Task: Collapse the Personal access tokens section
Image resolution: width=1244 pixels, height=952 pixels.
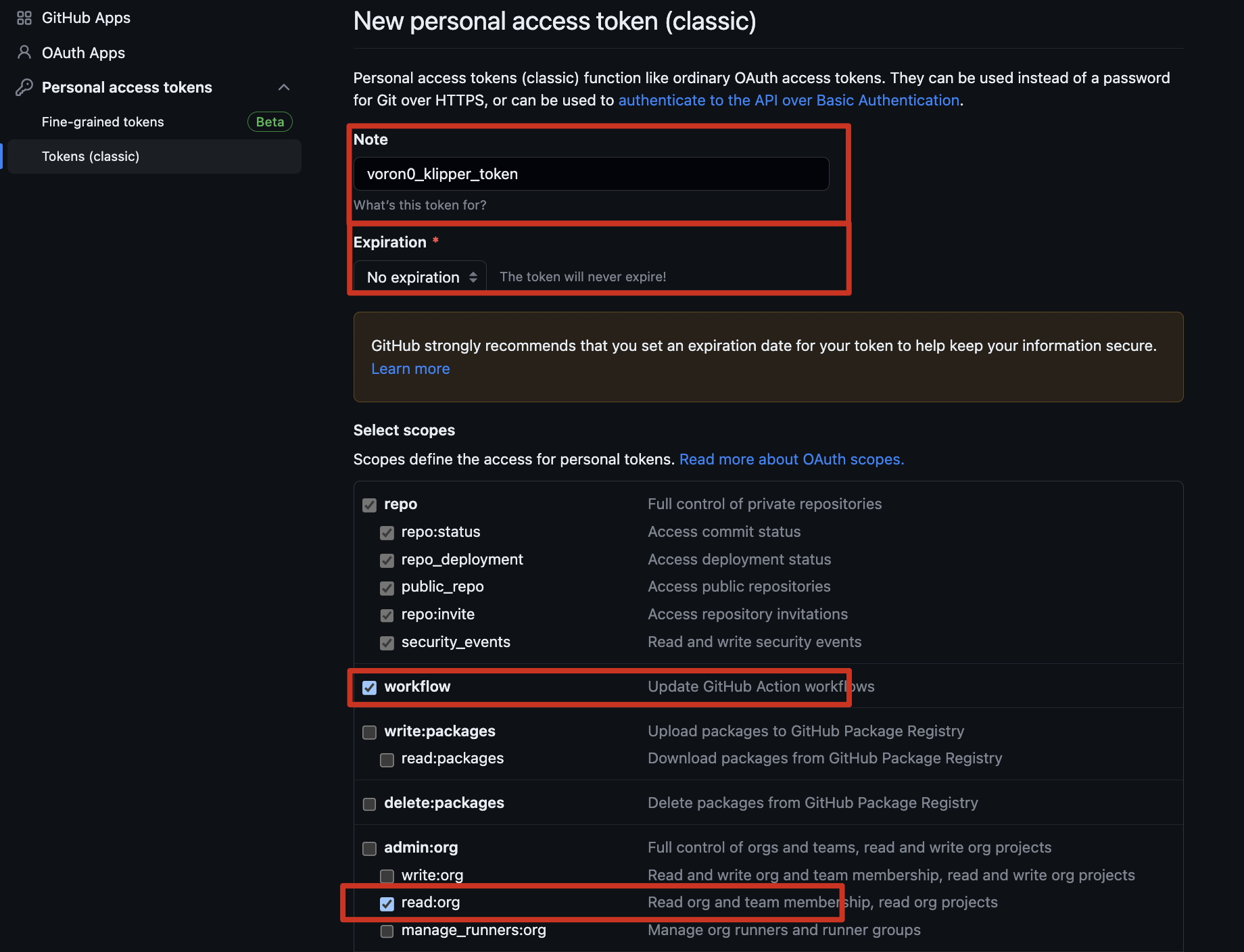Action: pyautogui.click(x=284, y=87)
